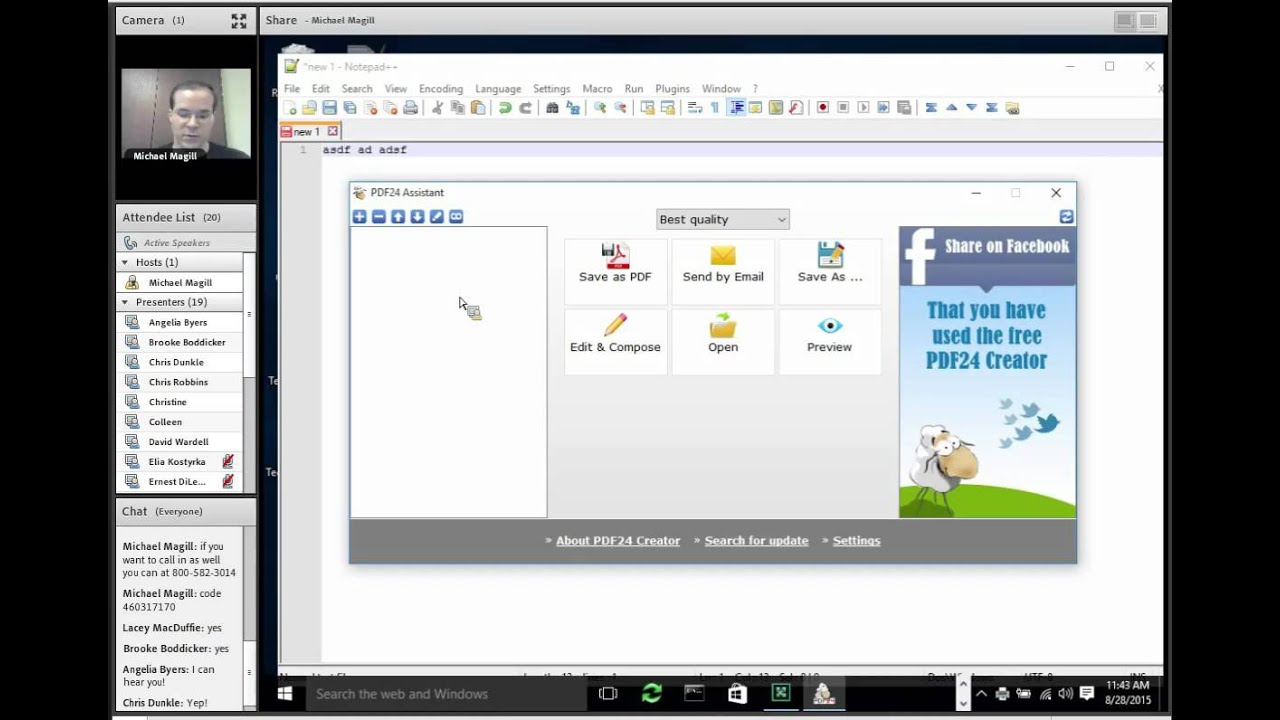Send the document by Email

(x=723, y=271)
